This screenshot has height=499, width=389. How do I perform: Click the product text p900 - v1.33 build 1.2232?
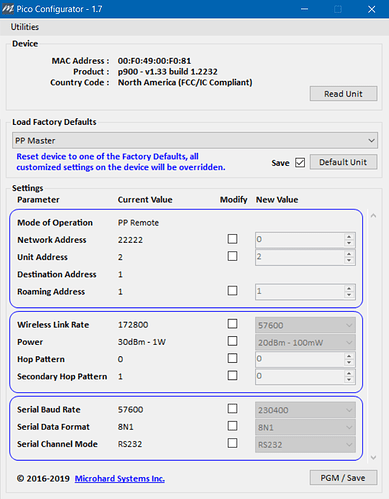click(x=168, y=72)
